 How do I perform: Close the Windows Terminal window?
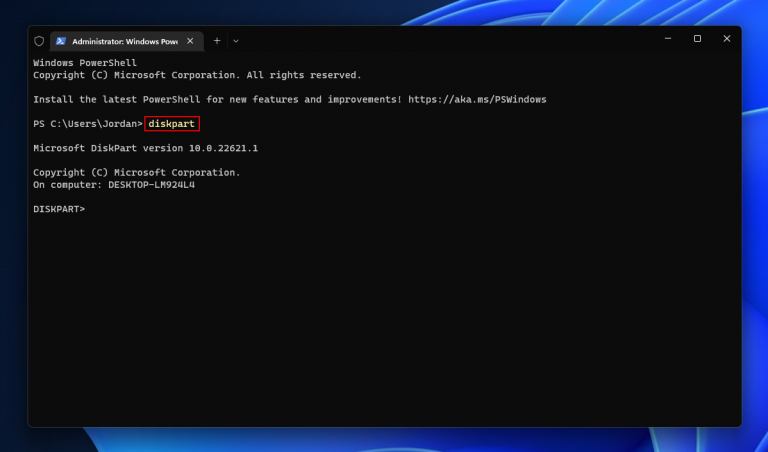[x=725, y=39]
